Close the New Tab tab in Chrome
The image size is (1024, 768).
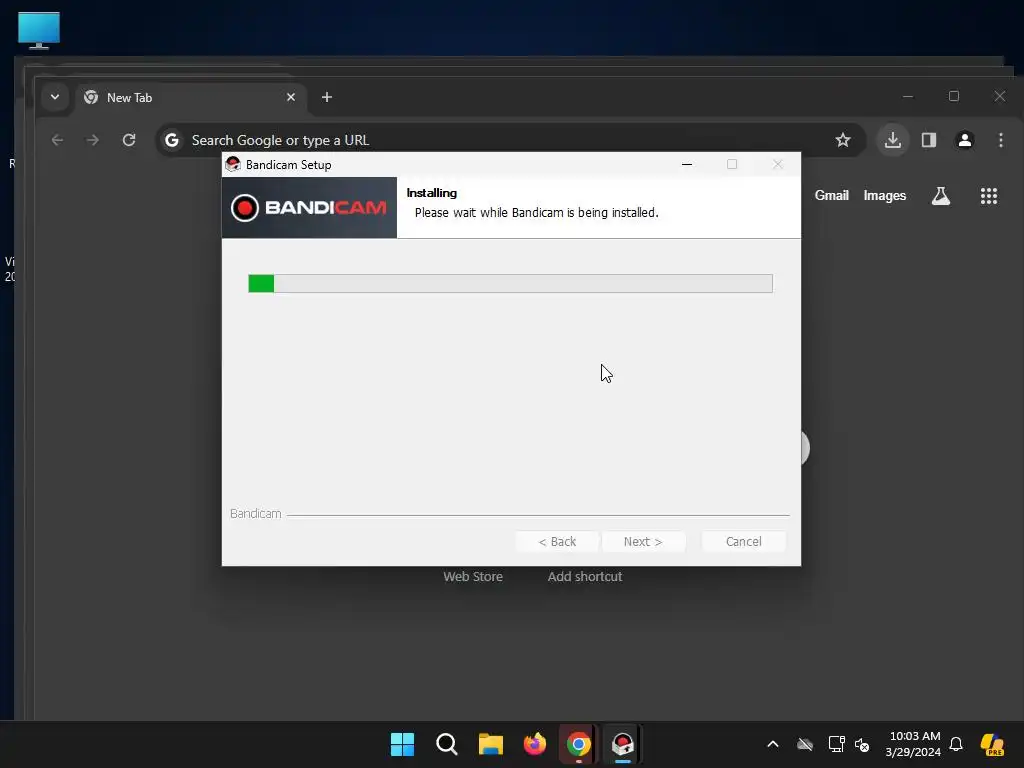point(291,97)
